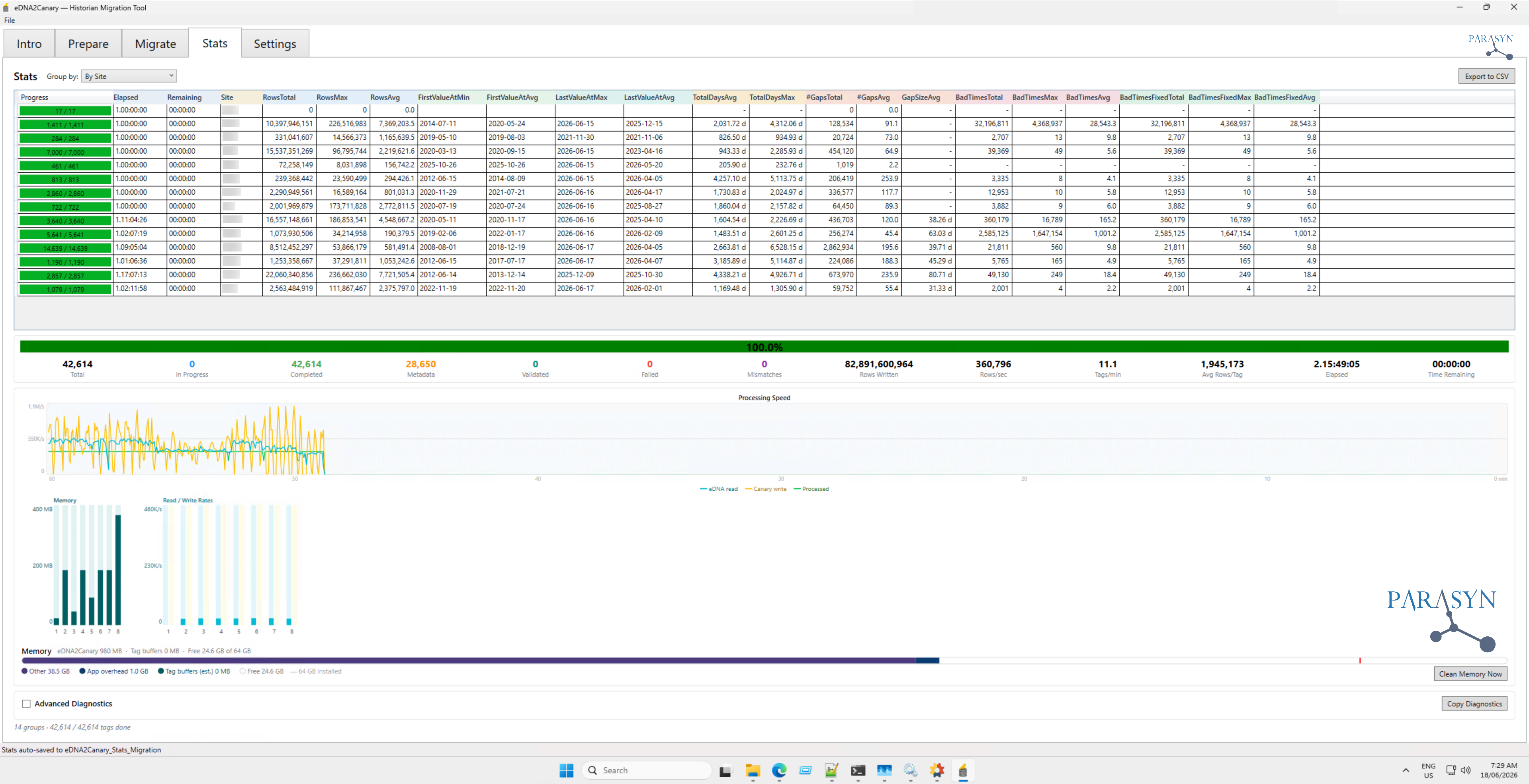Image resolution: width=1529 pixels, height=784 pixels.
Task: Click the Export to CSV button
Action: tap(1486, 76)
